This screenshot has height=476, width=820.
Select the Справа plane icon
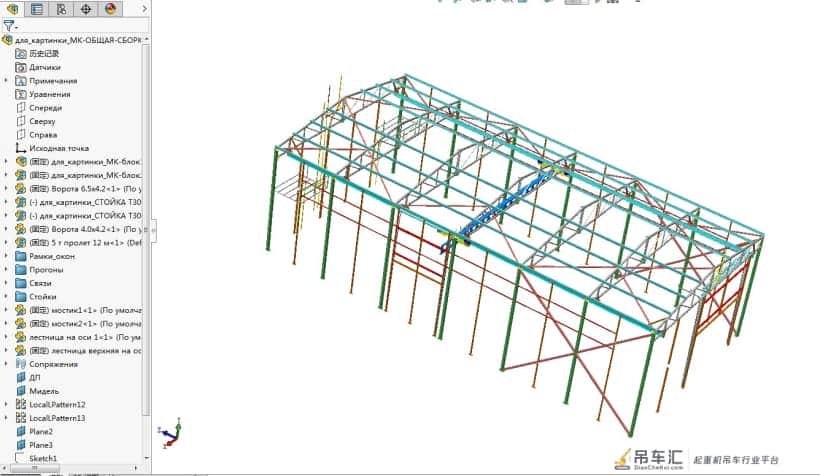[x=21, y=134]
